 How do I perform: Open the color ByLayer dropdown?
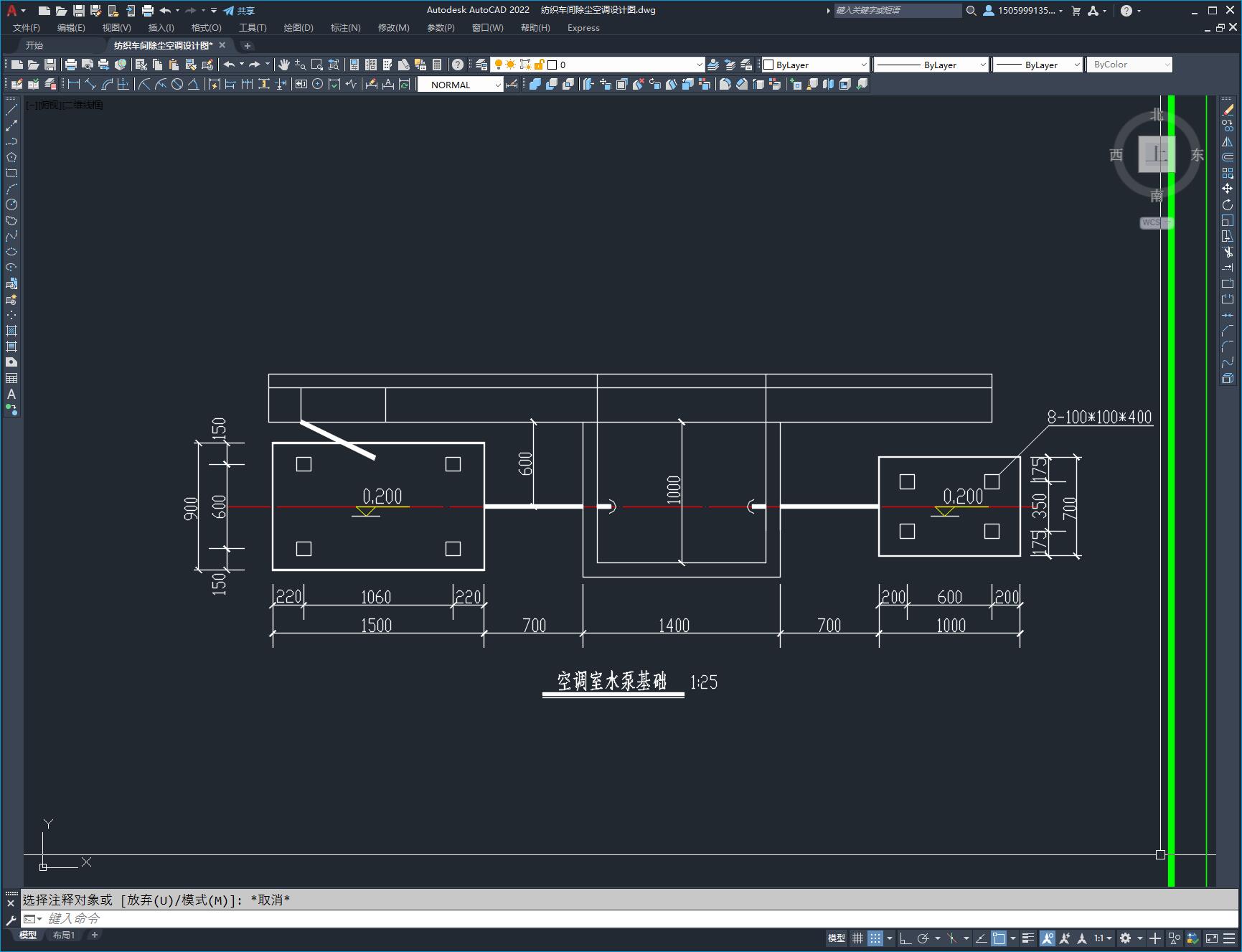pyautogui.click(x=815, y=65)
